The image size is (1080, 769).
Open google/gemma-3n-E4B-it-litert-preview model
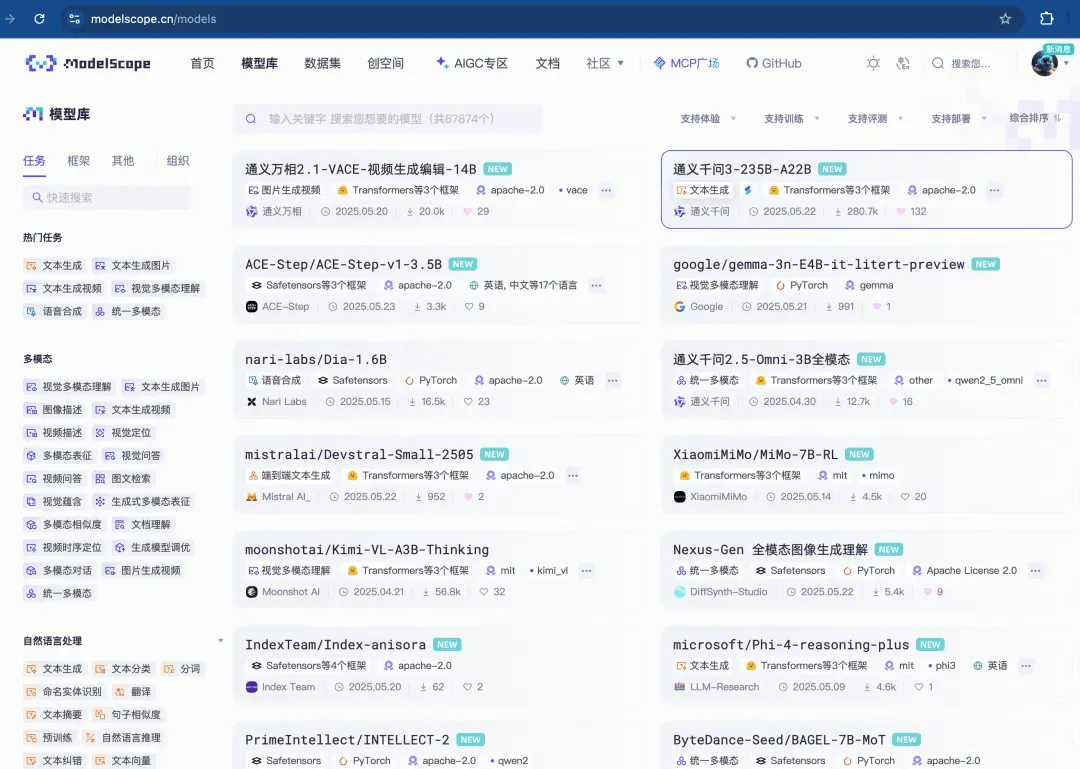pos(819,264)
